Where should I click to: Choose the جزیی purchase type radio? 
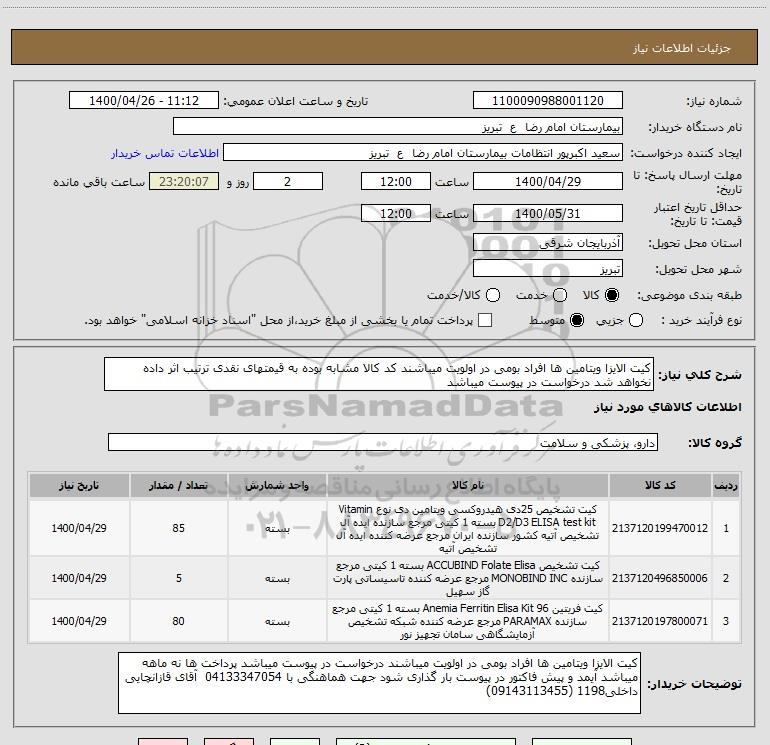coord(636,320)
